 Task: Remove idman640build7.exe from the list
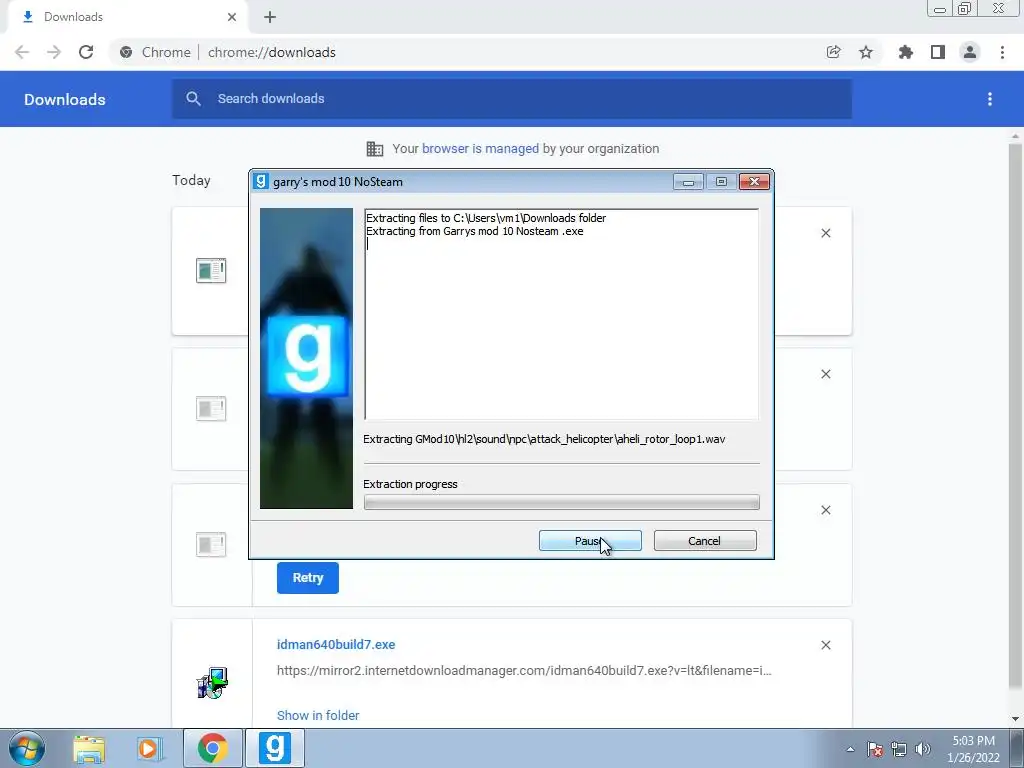click(x=825, y=645)
